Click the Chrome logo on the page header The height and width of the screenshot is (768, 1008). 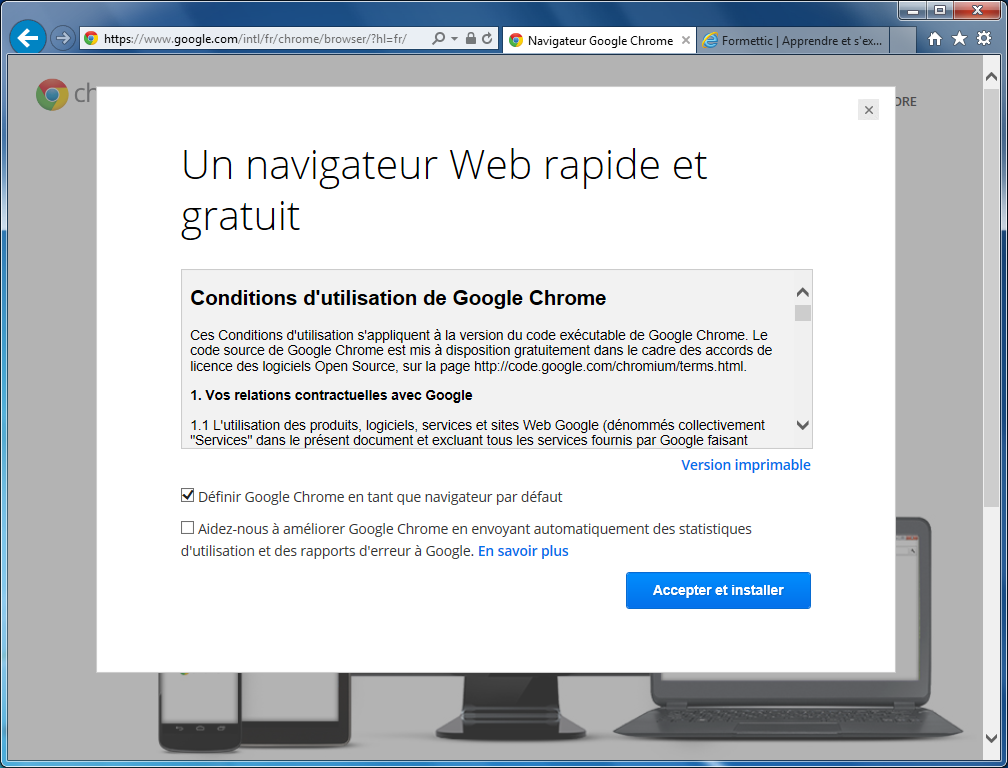(x=52, y=94)
